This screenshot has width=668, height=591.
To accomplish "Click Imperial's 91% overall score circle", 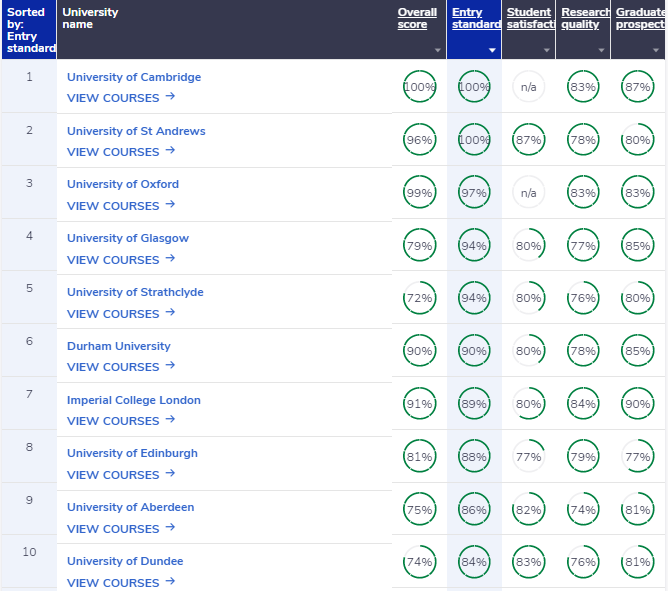I will pos(420,404).
